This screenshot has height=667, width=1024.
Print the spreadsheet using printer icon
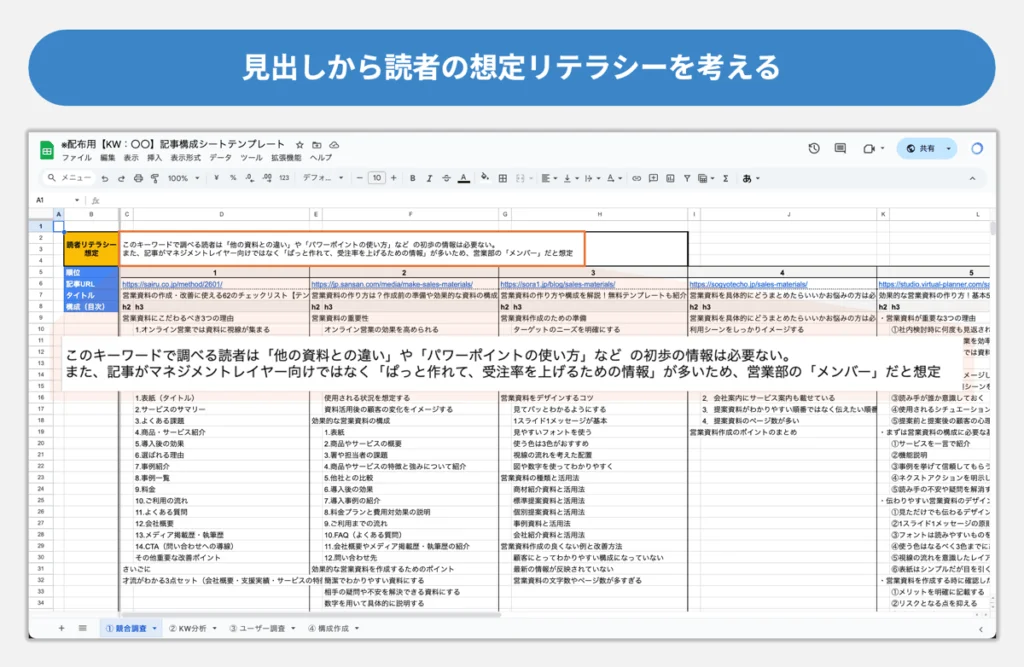point(137,178)
